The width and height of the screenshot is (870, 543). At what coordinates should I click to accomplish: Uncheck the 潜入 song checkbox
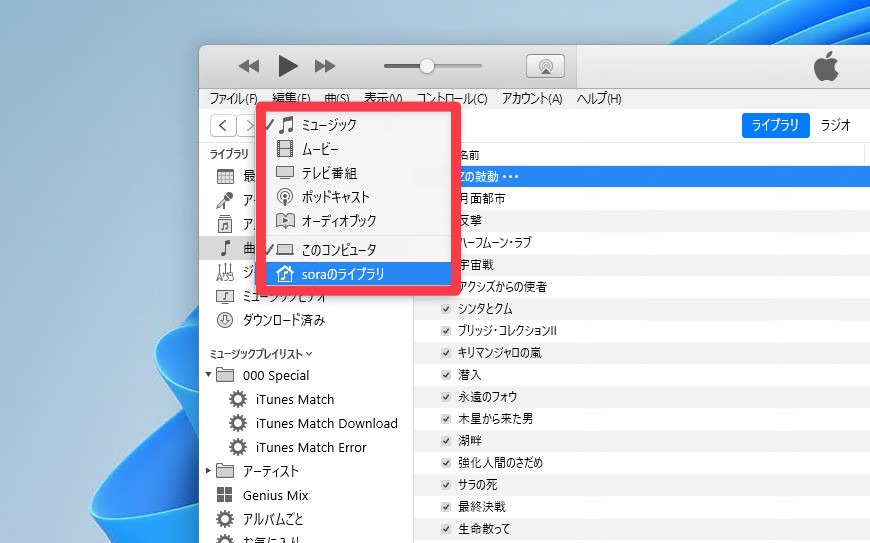click(x=446, y=375)
